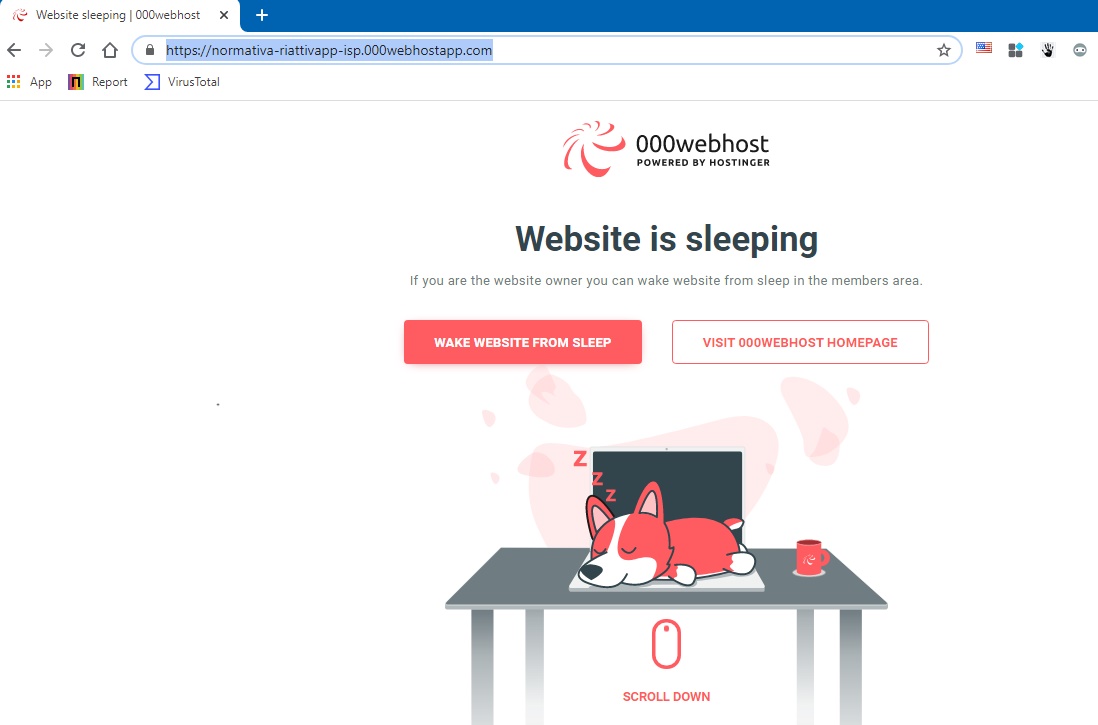The image size is (1098, 725).
Task: Open a new tab with plus button
Action: click(262, 15)
